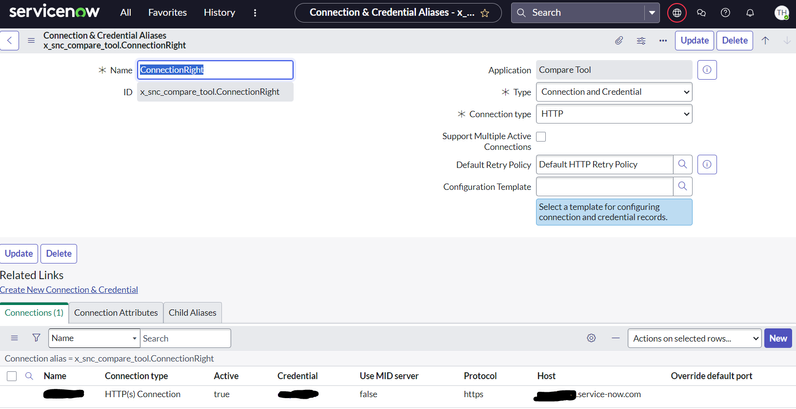Image resolution: width=796 pixels, height=409 pixels.
Task: Switch to Connections (1) tab
Action: (x=34, y=313)
